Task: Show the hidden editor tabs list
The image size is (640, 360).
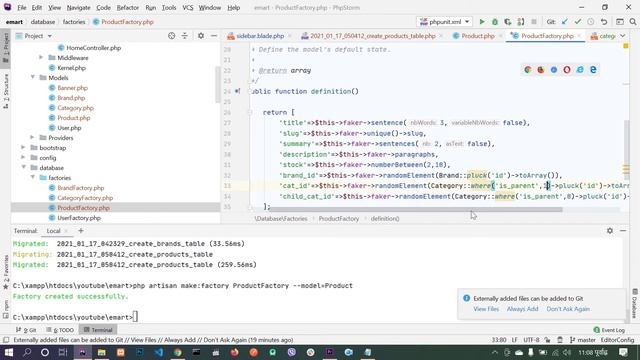Action: 622,36
